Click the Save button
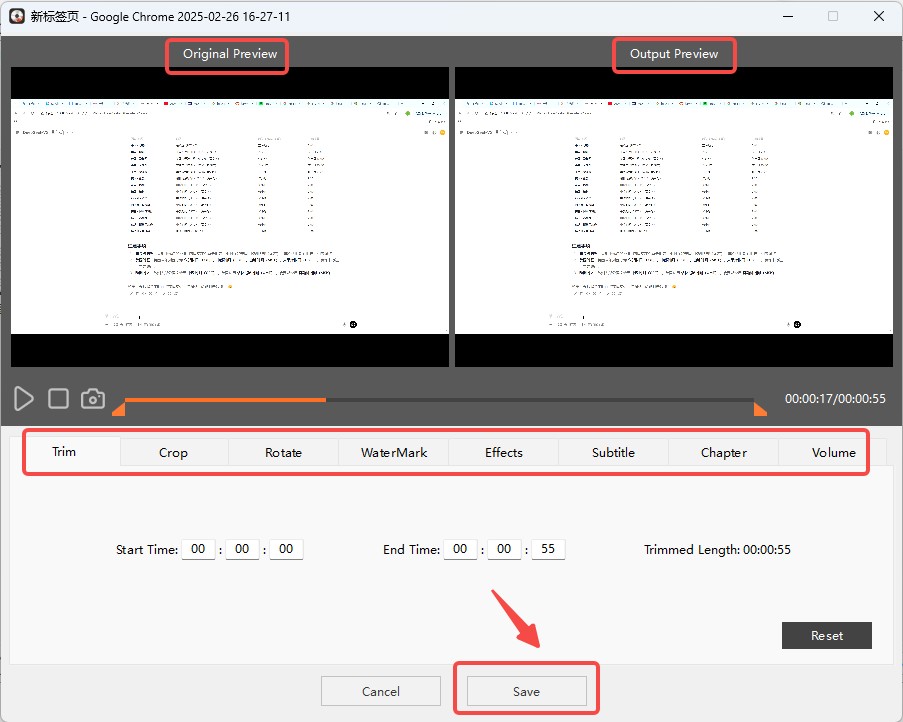Screen dimensions: 903x722 [x=526, y=691]
